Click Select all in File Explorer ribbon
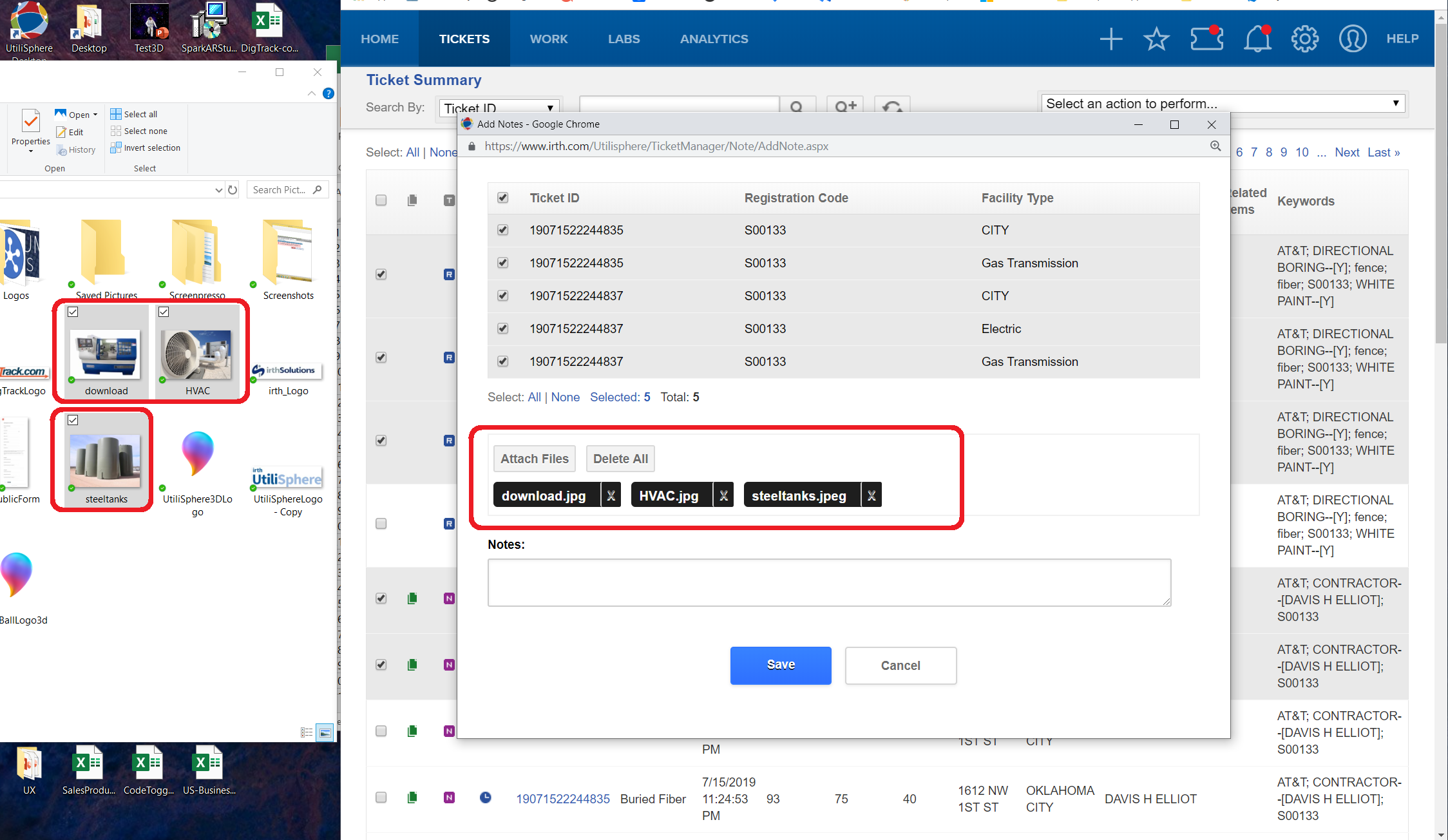Screen dimensions: 1448x840 pyautogui.click(x=134, y=114)
